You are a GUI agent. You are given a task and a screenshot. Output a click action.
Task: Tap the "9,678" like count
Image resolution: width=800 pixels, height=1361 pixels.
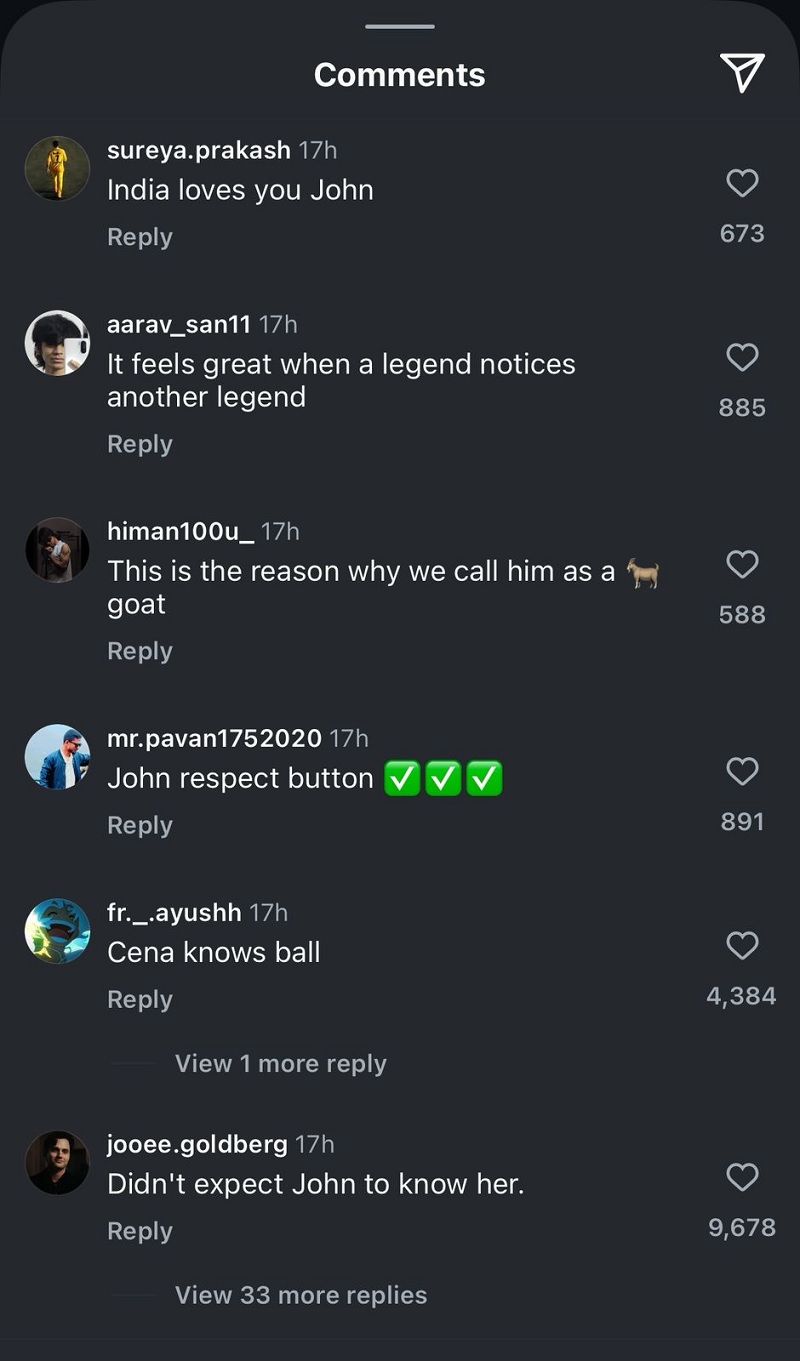pyautogui.click(x=742, y=1227)
